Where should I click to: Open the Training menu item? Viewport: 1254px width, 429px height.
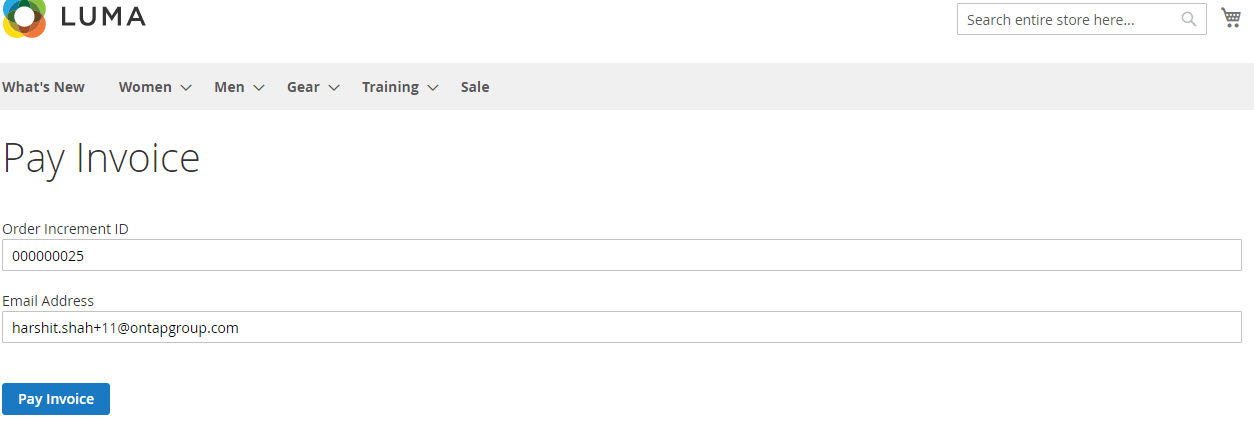click(x=390, y=87)
